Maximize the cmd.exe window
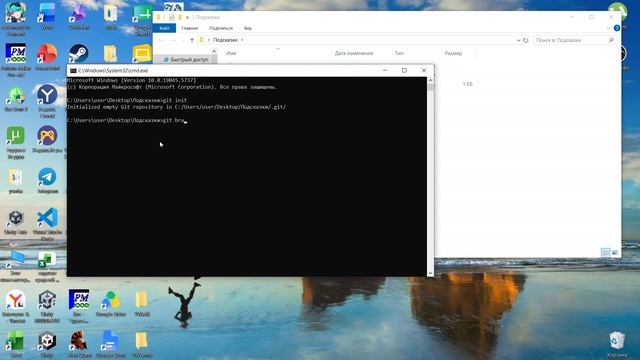This screenshot has width=640, height=360. coord(404,70)
